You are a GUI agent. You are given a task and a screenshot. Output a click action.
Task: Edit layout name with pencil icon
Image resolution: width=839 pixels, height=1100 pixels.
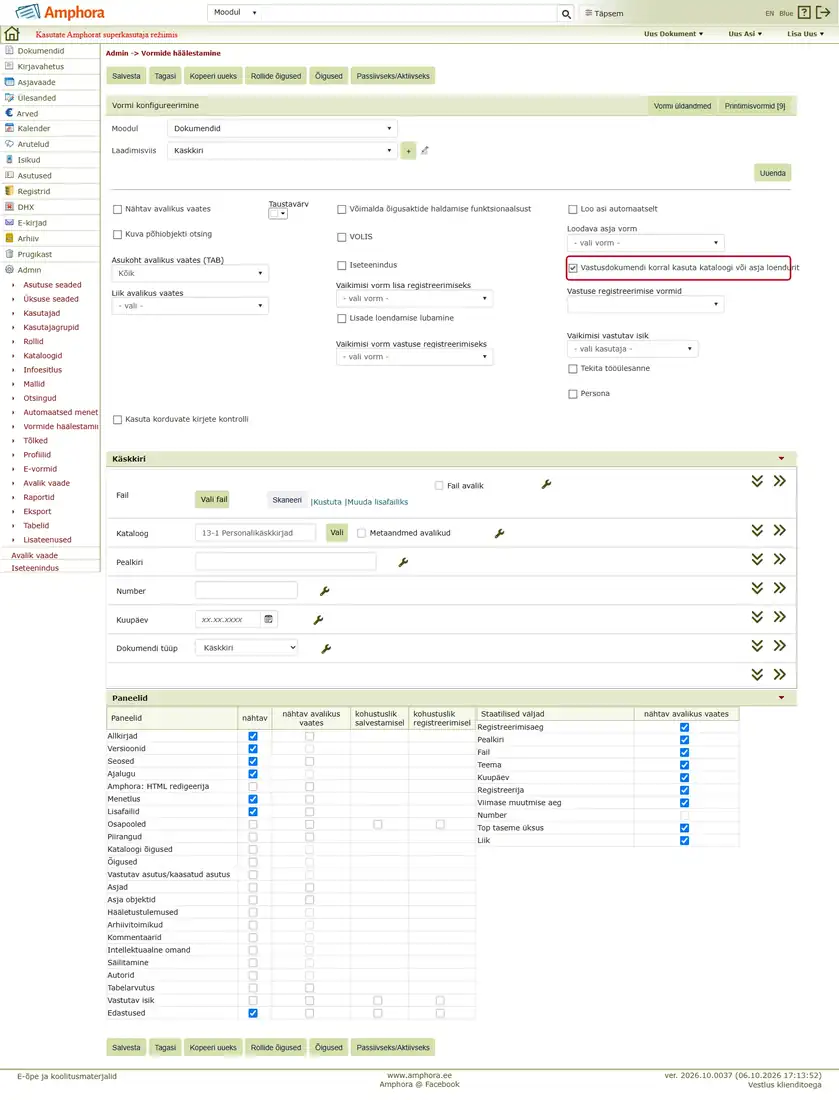[424, 150]
